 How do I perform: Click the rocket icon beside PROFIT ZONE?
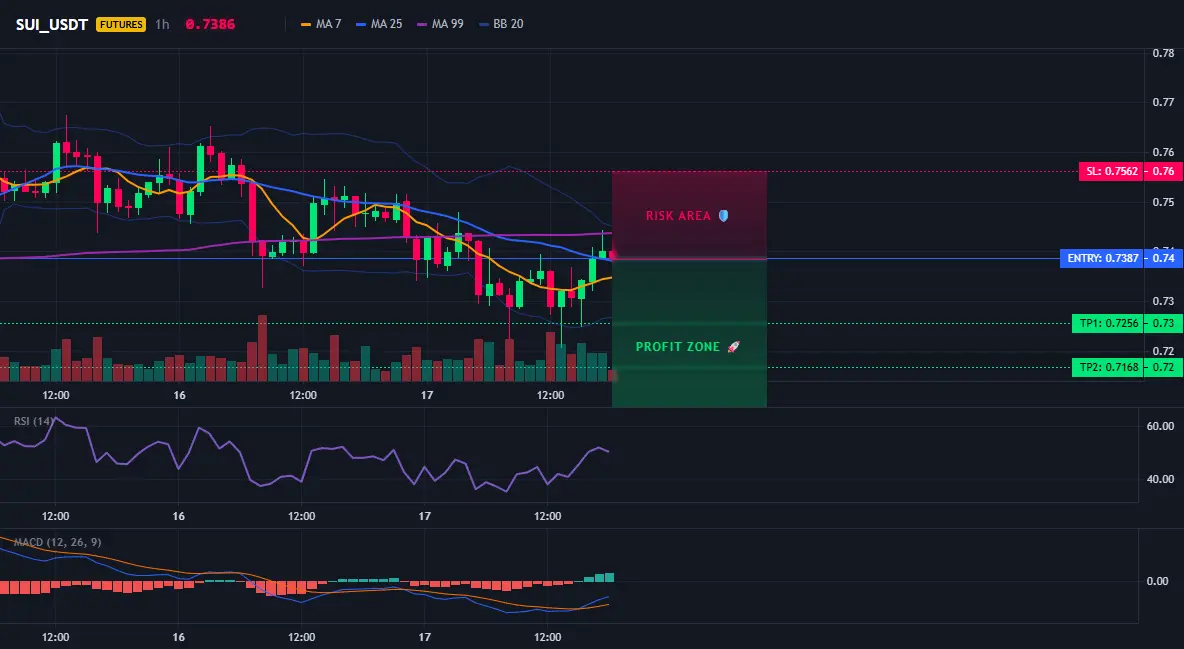click(x=733, y=347)
